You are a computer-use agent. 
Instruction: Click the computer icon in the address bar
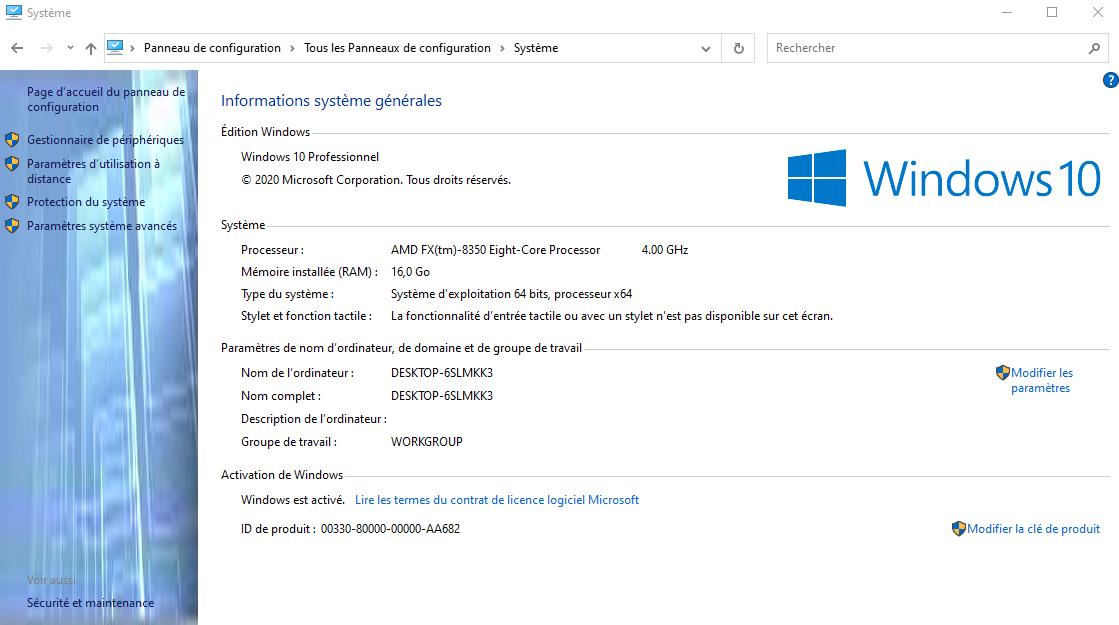pyautogui.click(x=115, y=48)
